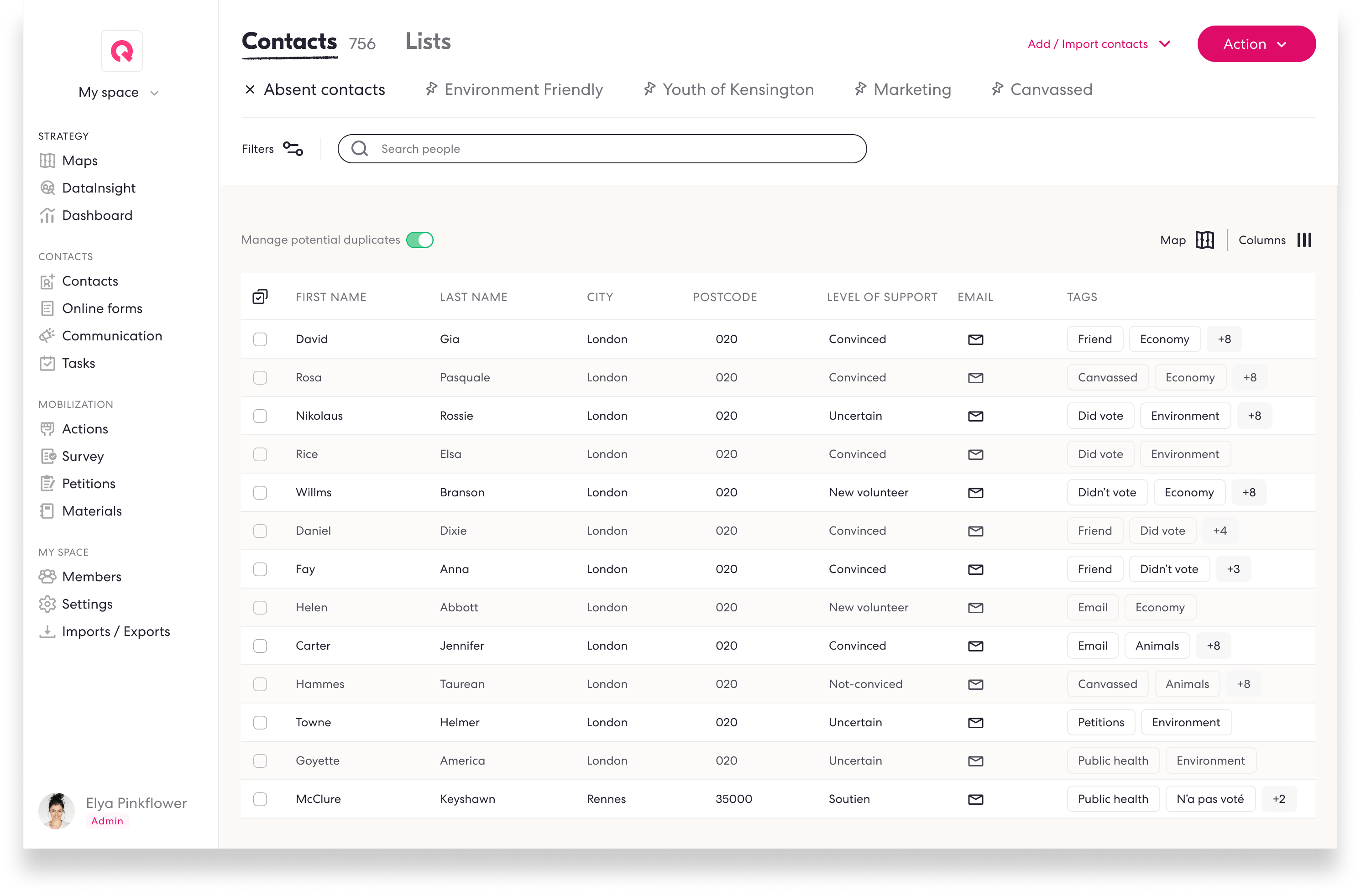Open Settings under My Space

click(88, 604)
